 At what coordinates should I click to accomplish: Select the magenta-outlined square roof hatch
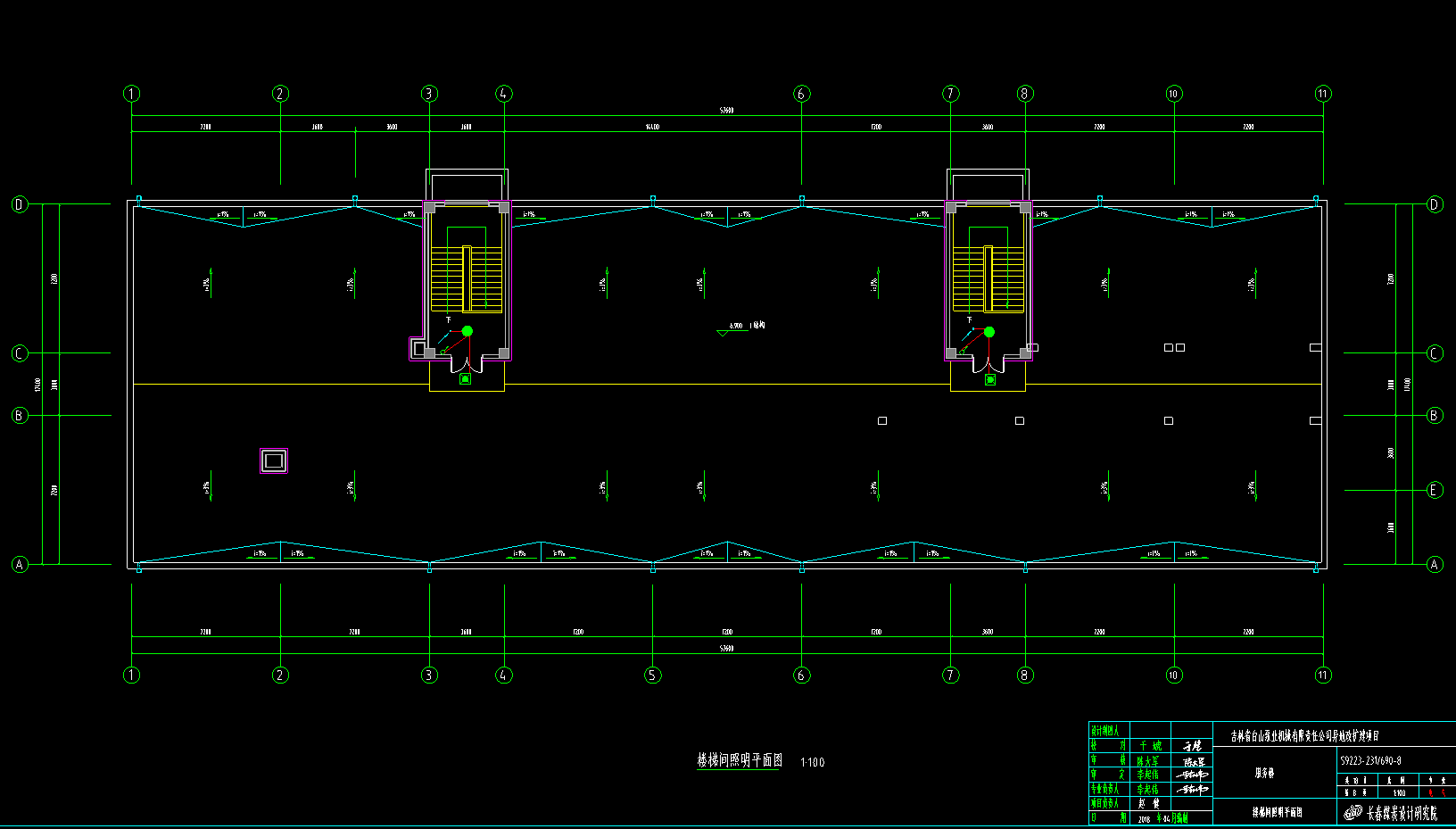(274, 460)
